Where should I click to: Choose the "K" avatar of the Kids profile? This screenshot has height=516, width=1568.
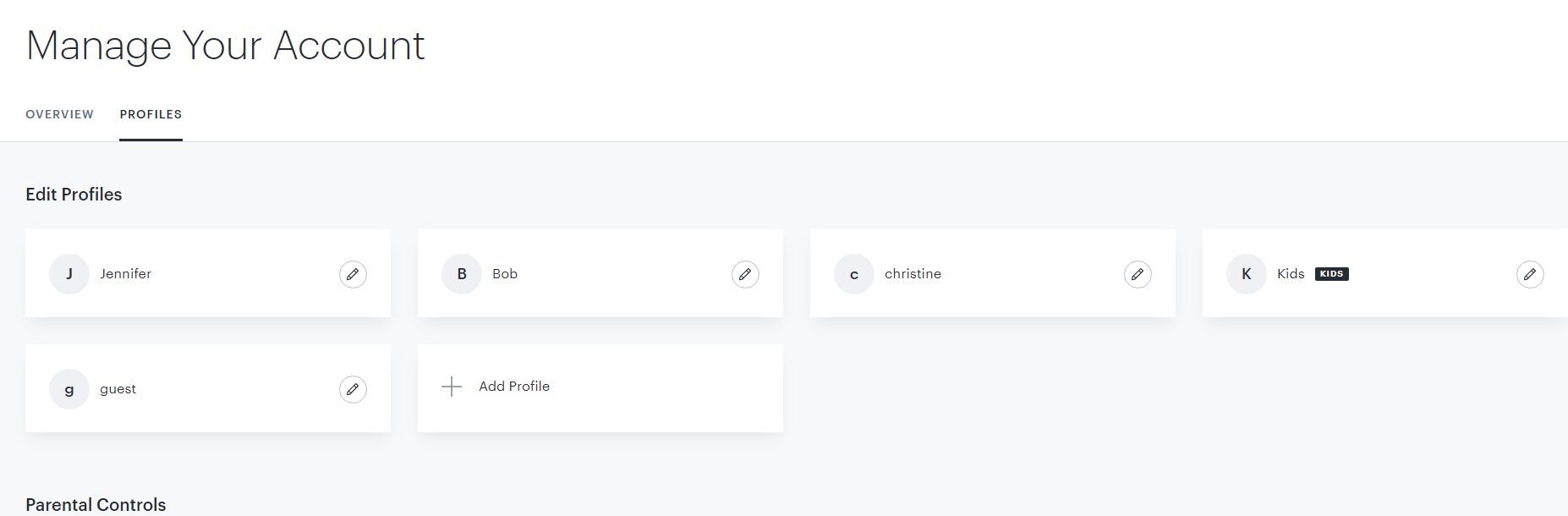(x=1247, y=274)
